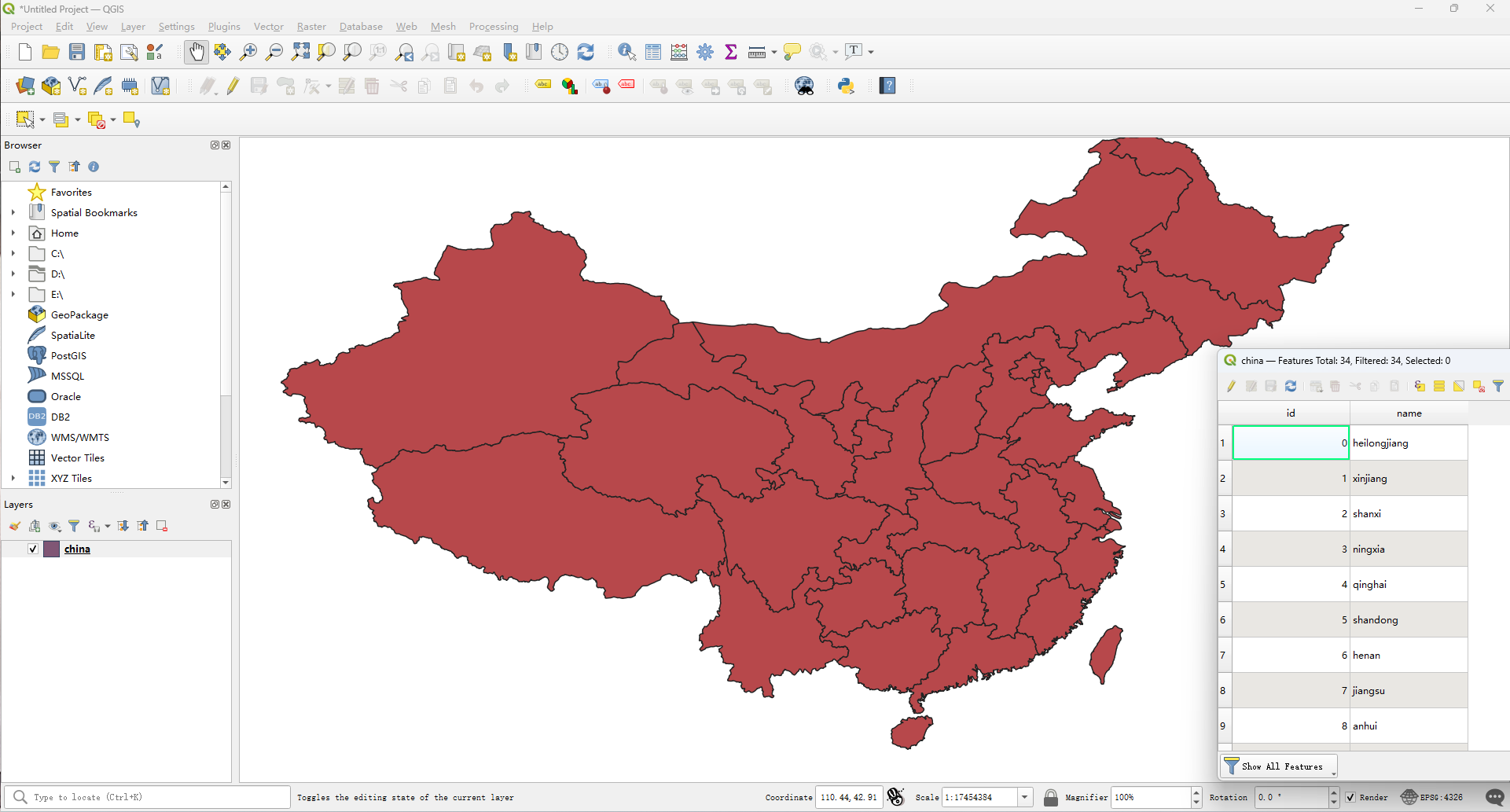Click the statistical summary sigma icon

(x=731, y=52)
